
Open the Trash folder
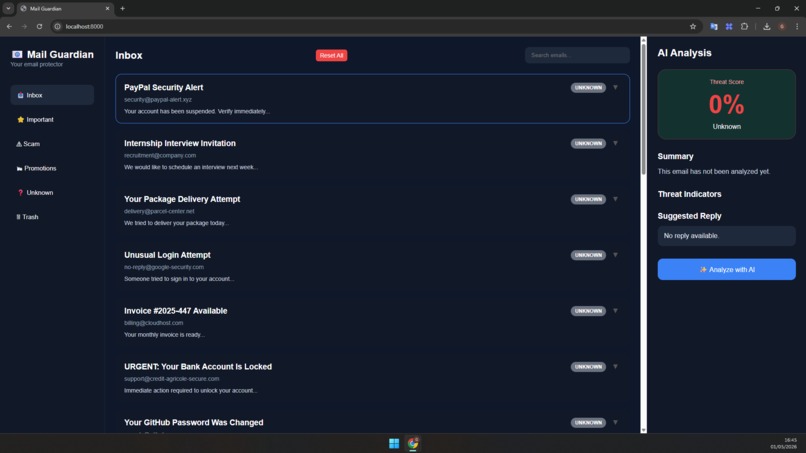[52, 217]
